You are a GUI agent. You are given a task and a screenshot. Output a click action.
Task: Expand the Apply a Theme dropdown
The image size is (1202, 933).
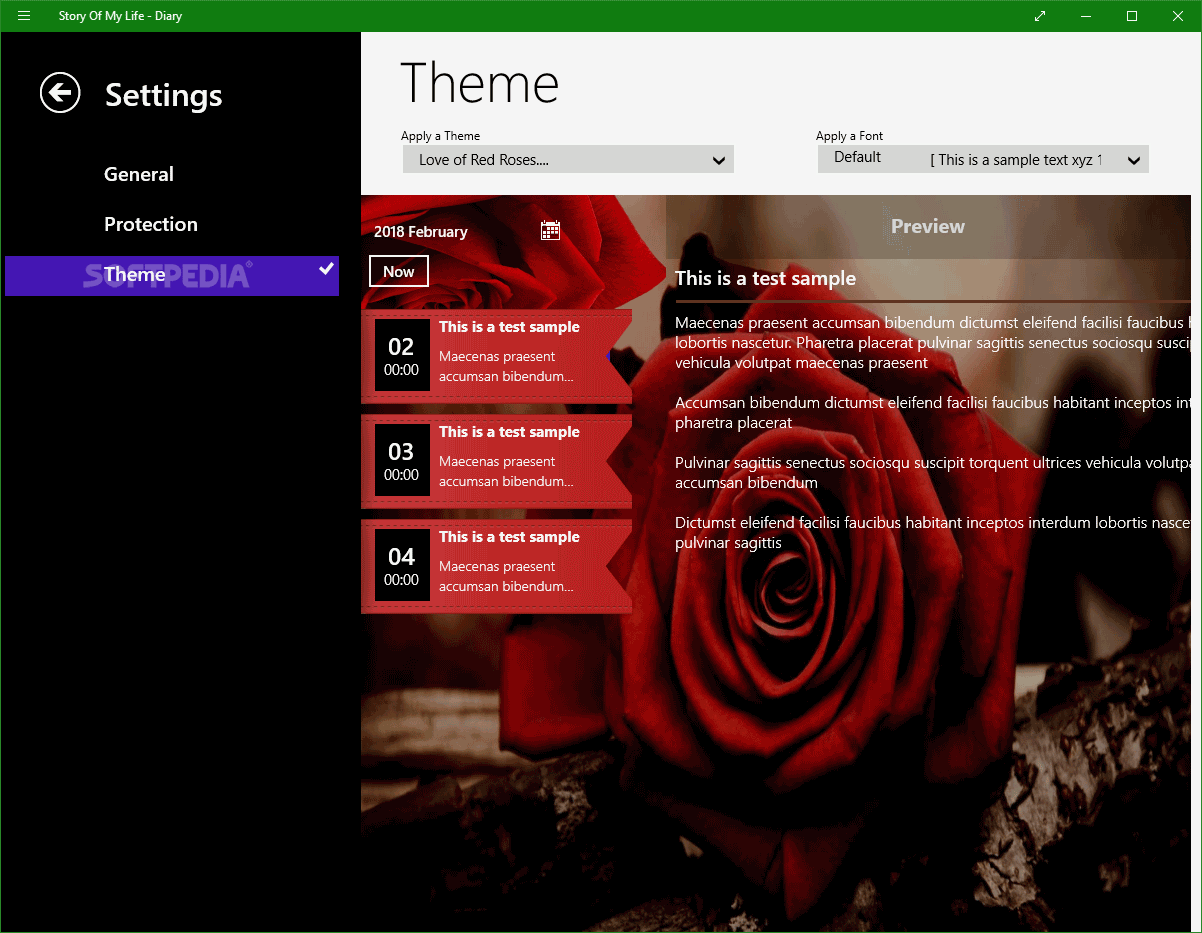point(568,159)
